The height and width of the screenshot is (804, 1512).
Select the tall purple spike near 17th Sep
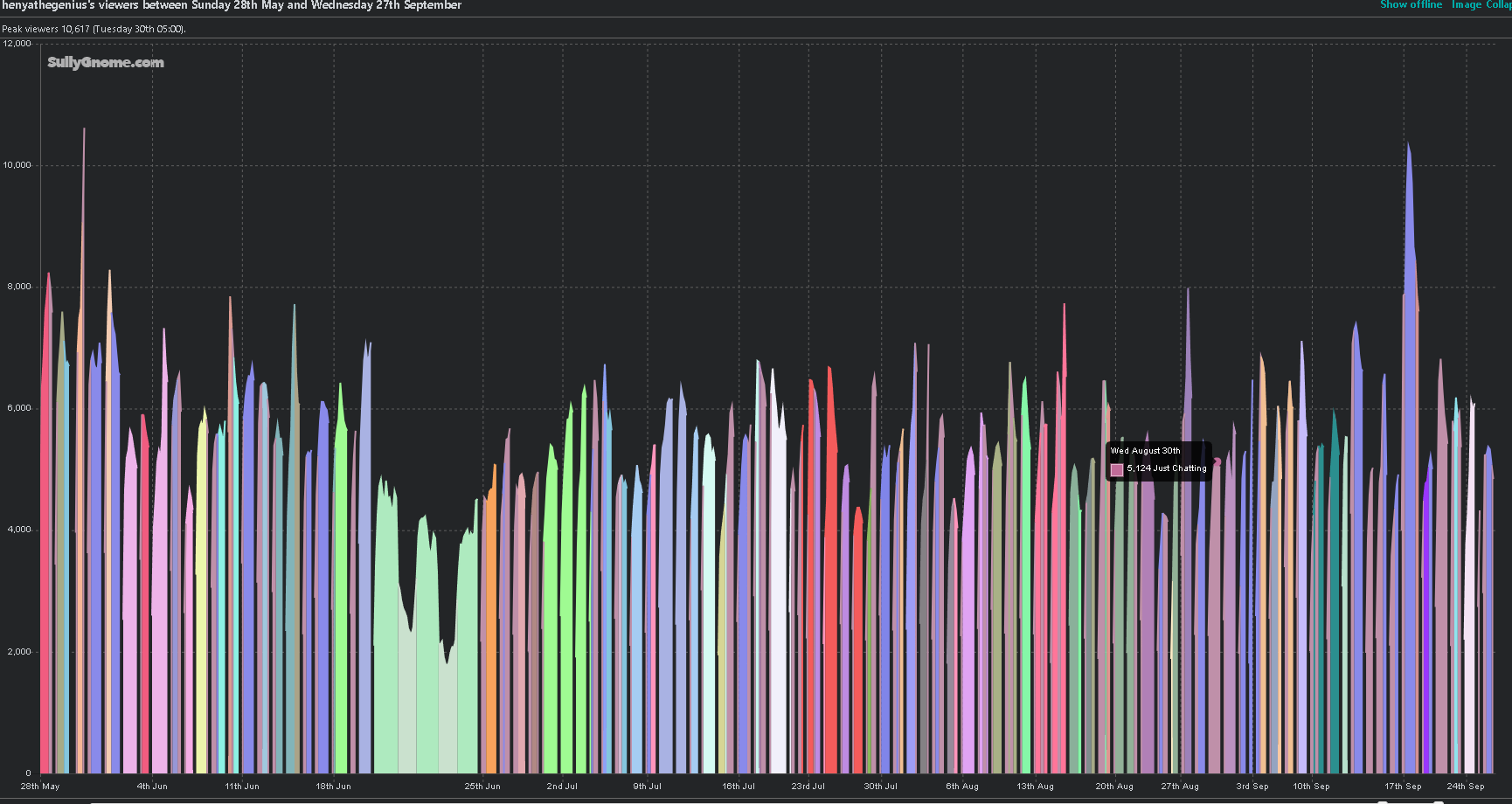[x=1410, y=350]
